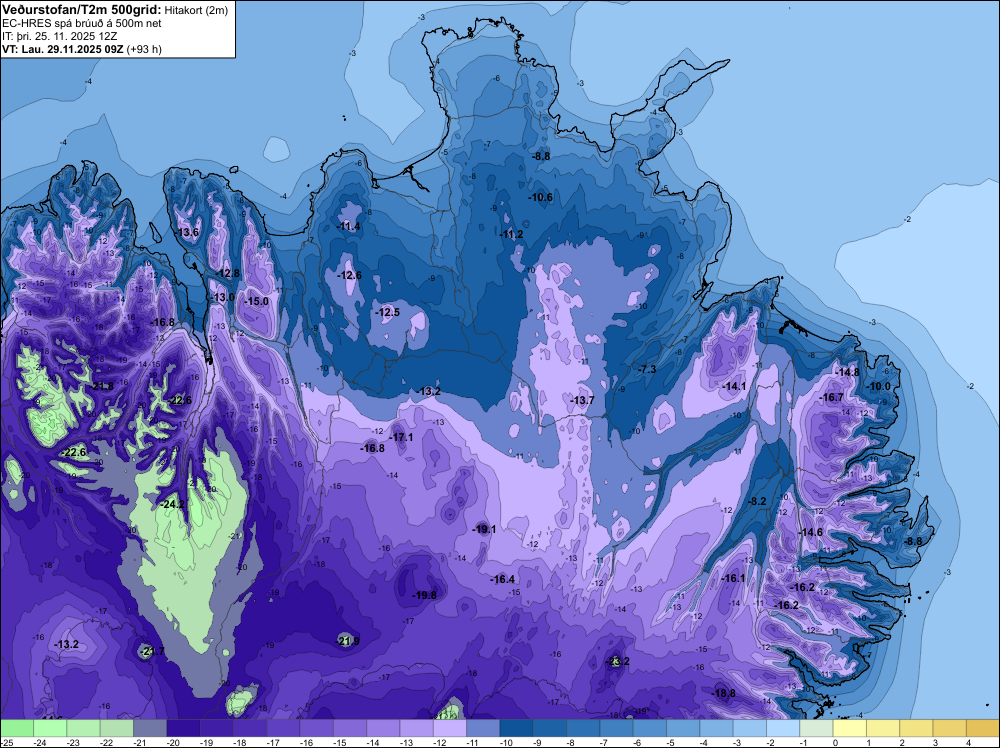This screenshot has width=1000, height=748.
Task: Click the -23.2 temperature value
Action: pyautogui.click(x=617, y=661)
